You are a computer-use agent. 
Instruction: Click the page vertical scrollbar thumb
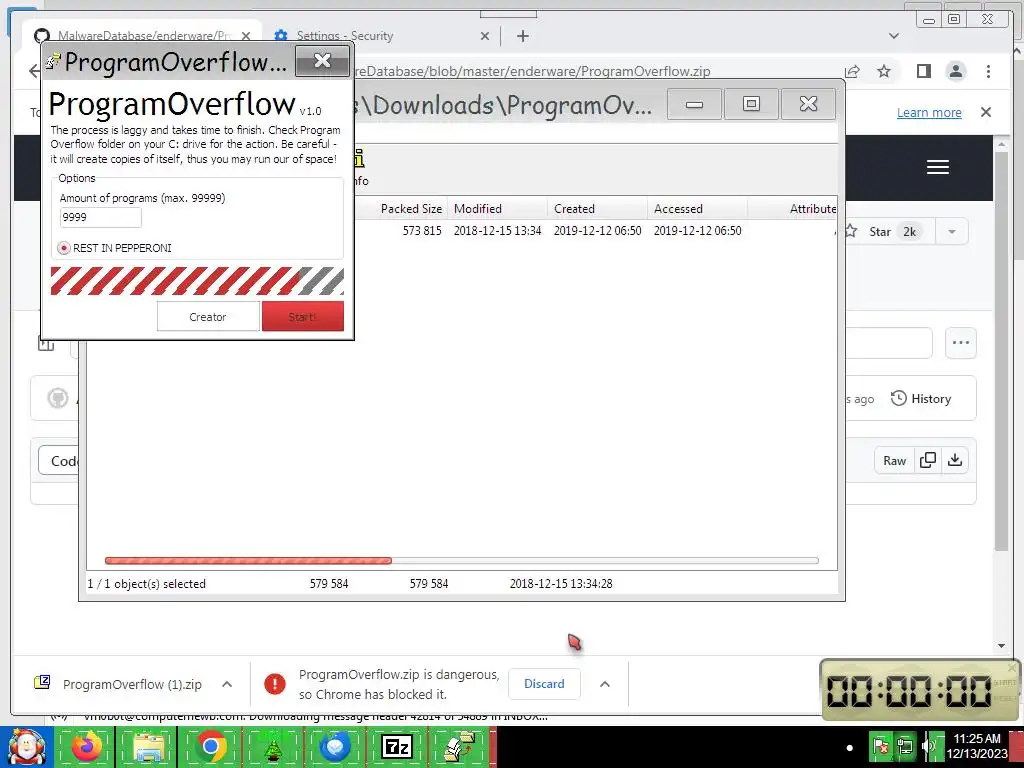(x=1002, y=351)
